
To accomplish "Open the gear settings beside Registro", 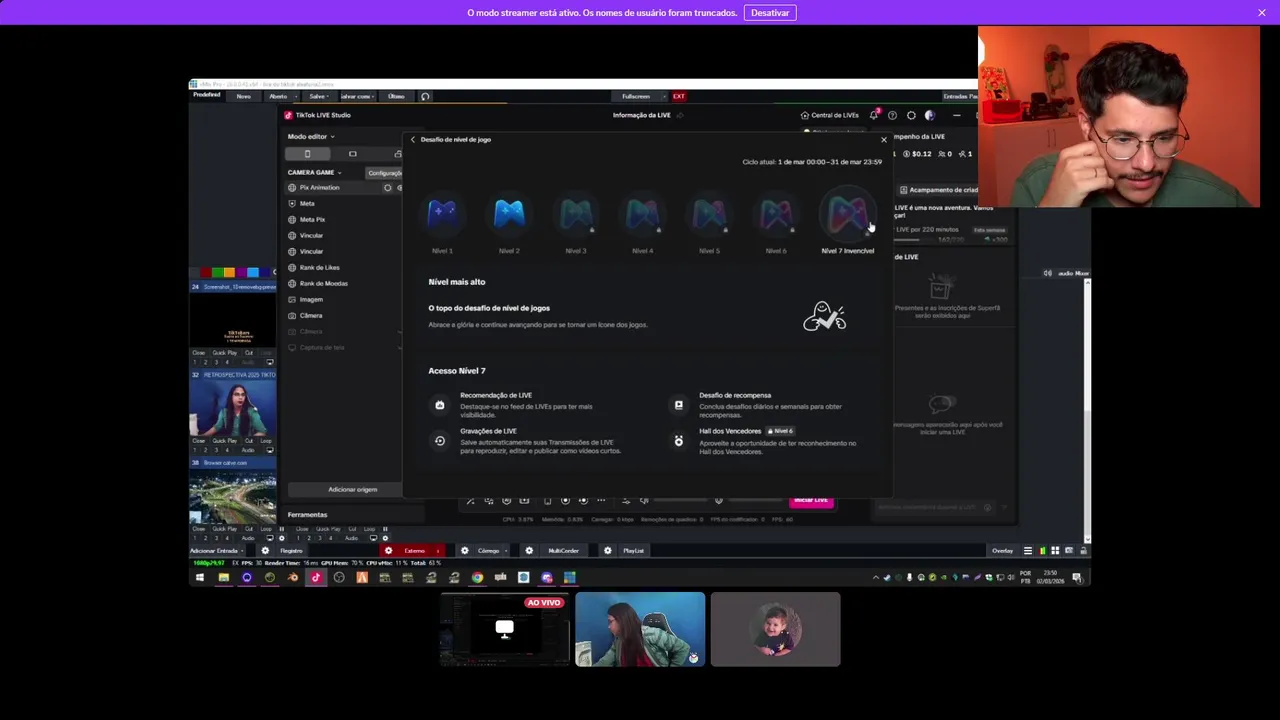I will [265, 551].
